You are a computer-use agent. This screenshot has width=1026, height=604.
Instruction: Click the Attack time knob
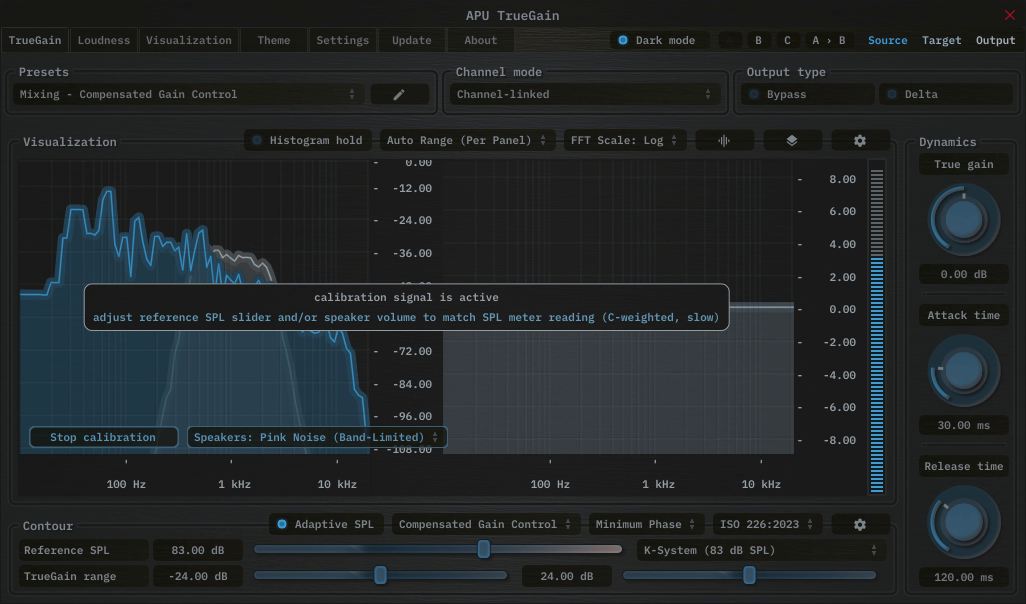[964, 370]
